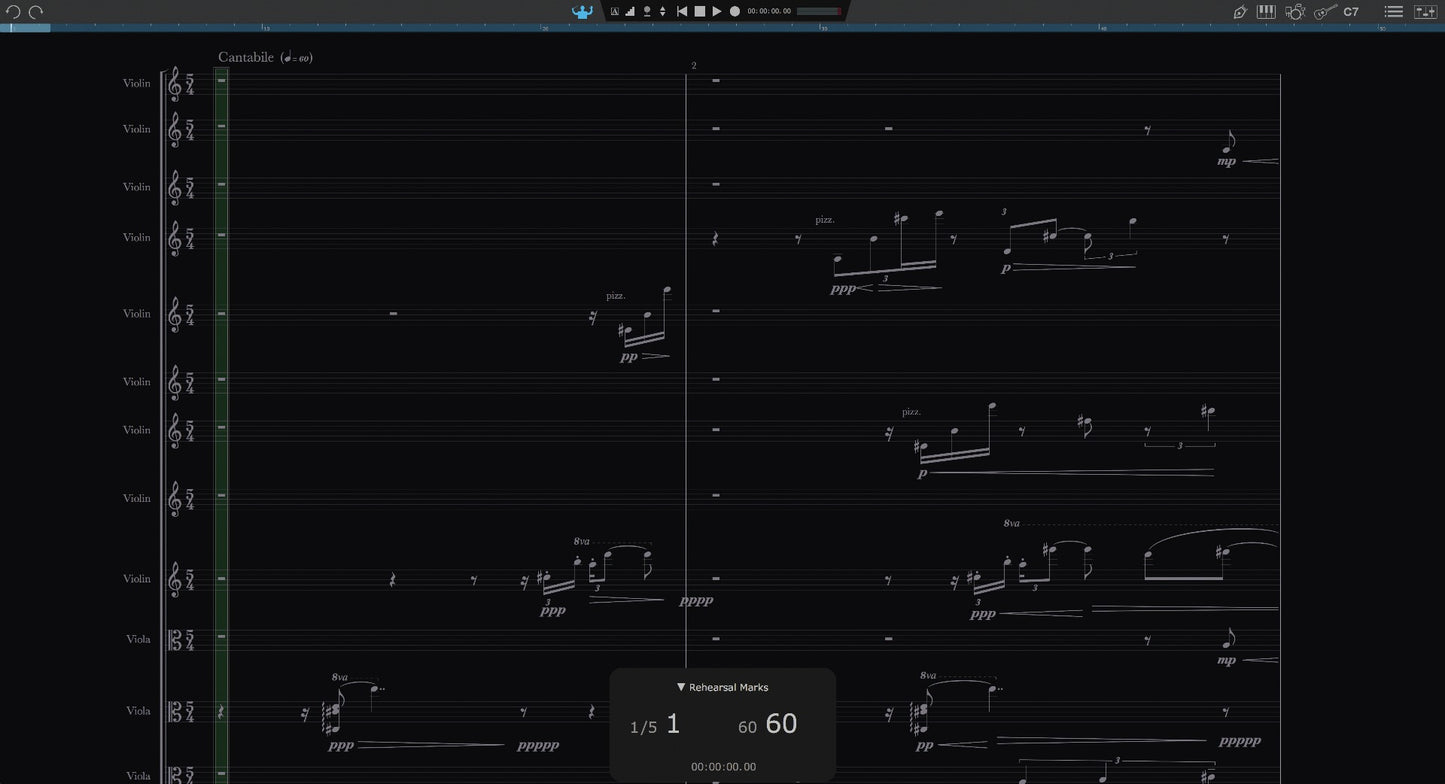Select the Pen writing tool
Viewport: 1445px width, 784px height.
[1240, 12]
